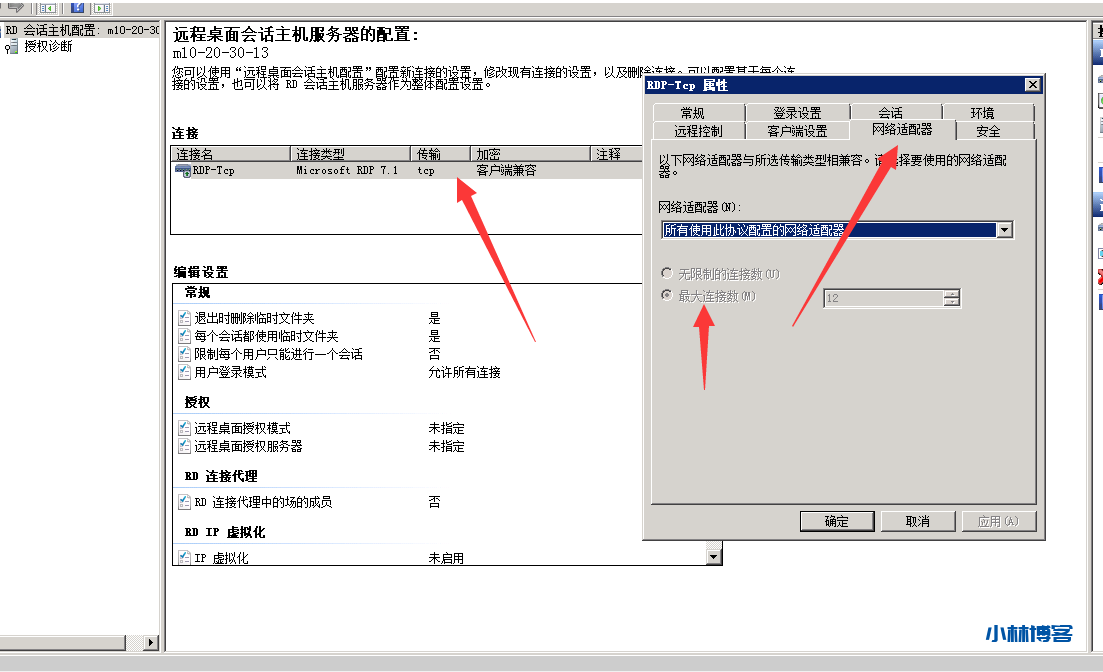Sort by the 注释 column header

617,154
